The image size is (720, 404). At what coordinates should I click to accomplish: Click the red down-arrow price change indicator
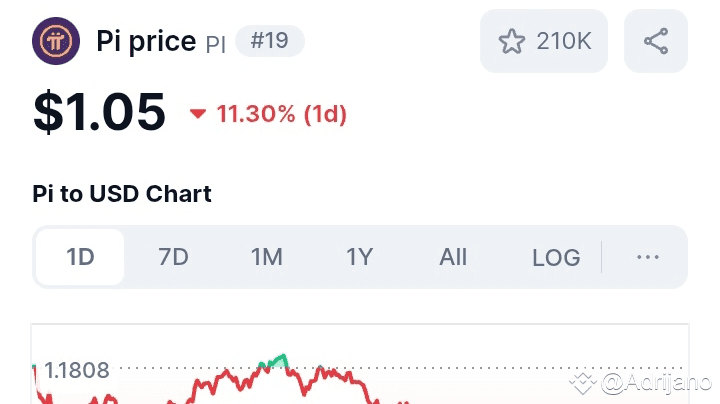coord(198,114)
